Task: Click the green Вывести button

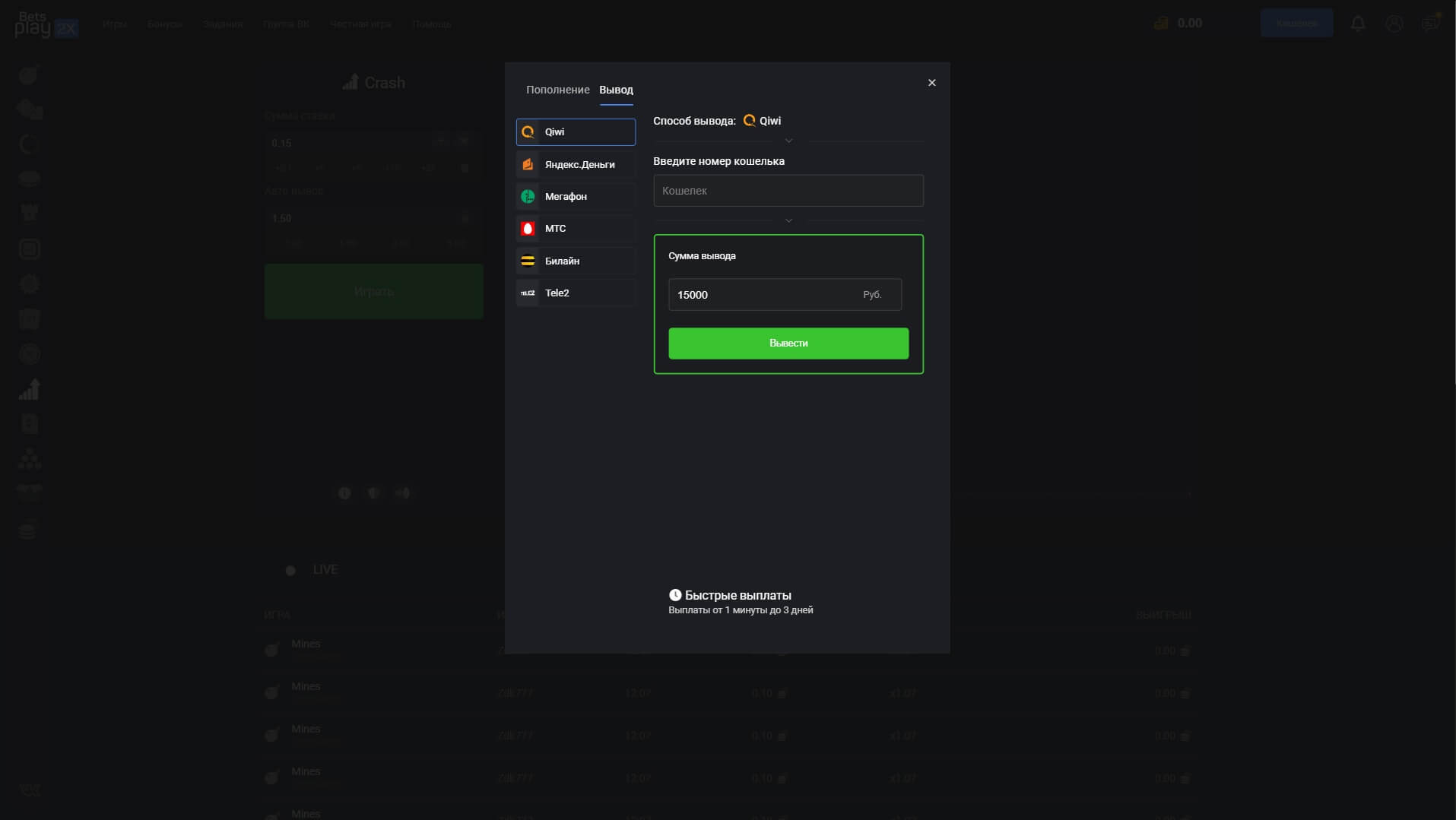Action: pos(788,344)
